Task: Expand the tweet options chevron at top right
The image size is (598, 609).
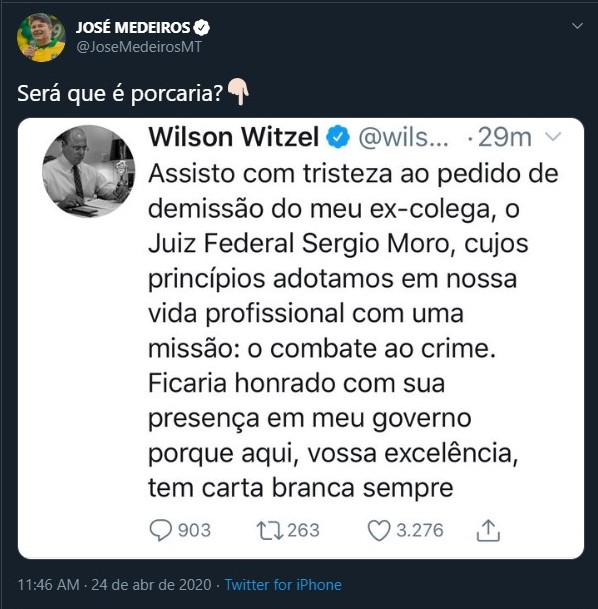Action: point(577,26)
